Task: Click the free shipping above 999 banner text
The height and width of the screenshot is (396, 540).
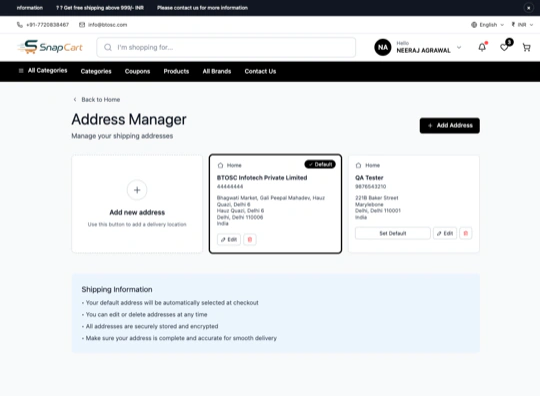Action: [100, 8]
